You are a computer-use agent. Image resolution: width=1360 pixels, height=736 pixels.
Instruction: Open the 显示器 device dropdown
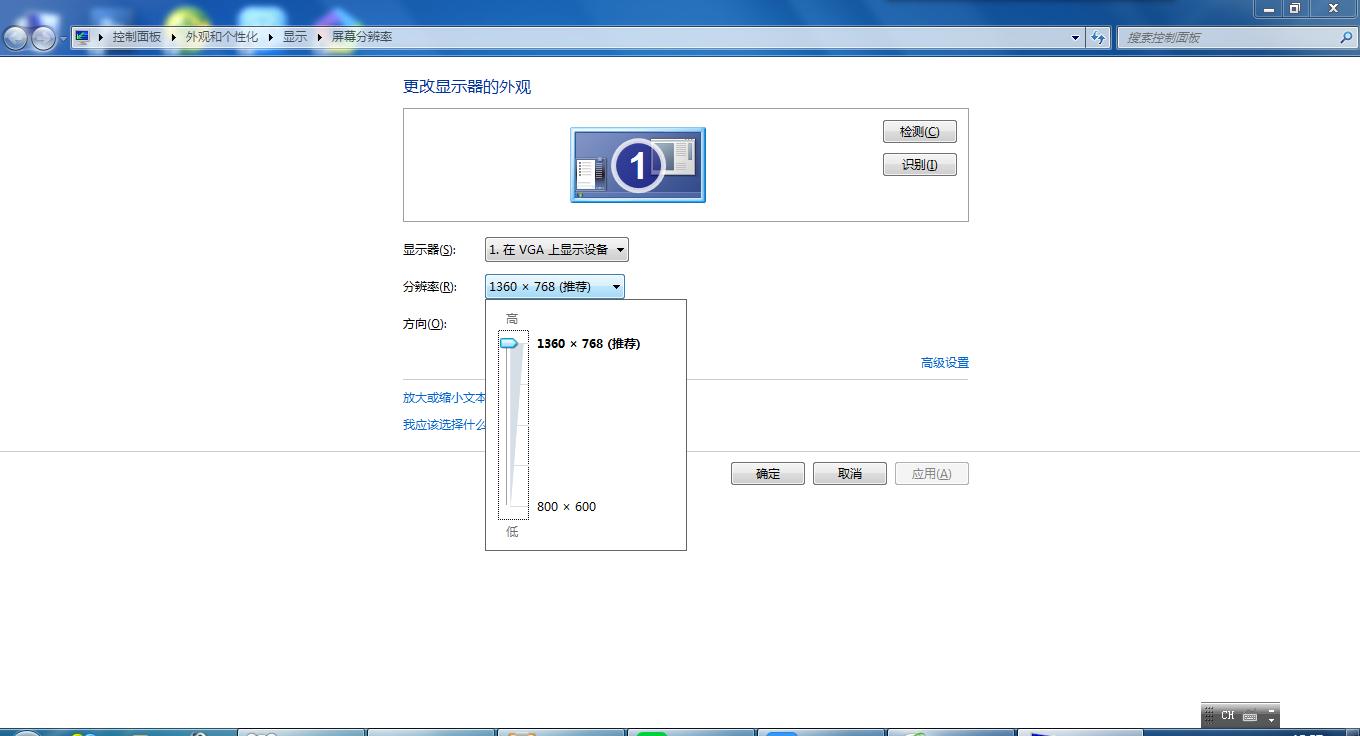[x=557, y=250]
